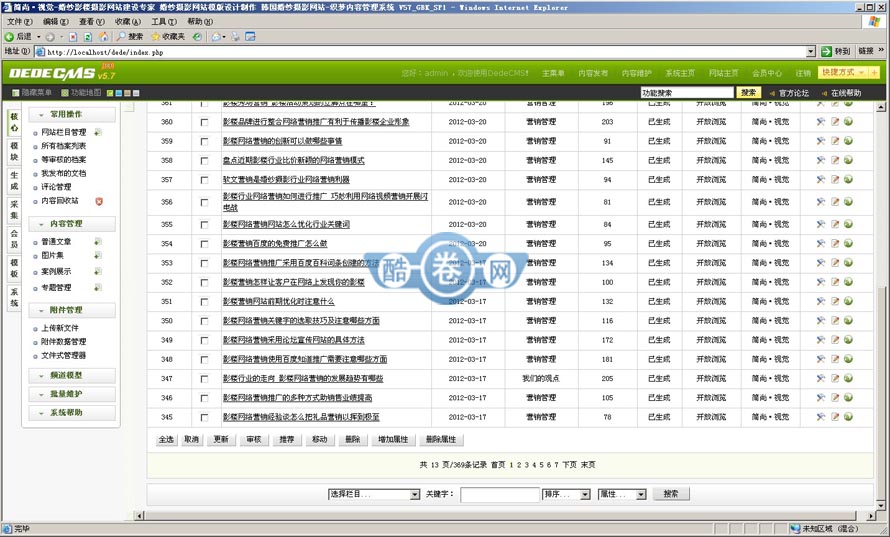The image size is (890, 537).
Task: Tick the checkbox for article 348
Action: [204, 360]
